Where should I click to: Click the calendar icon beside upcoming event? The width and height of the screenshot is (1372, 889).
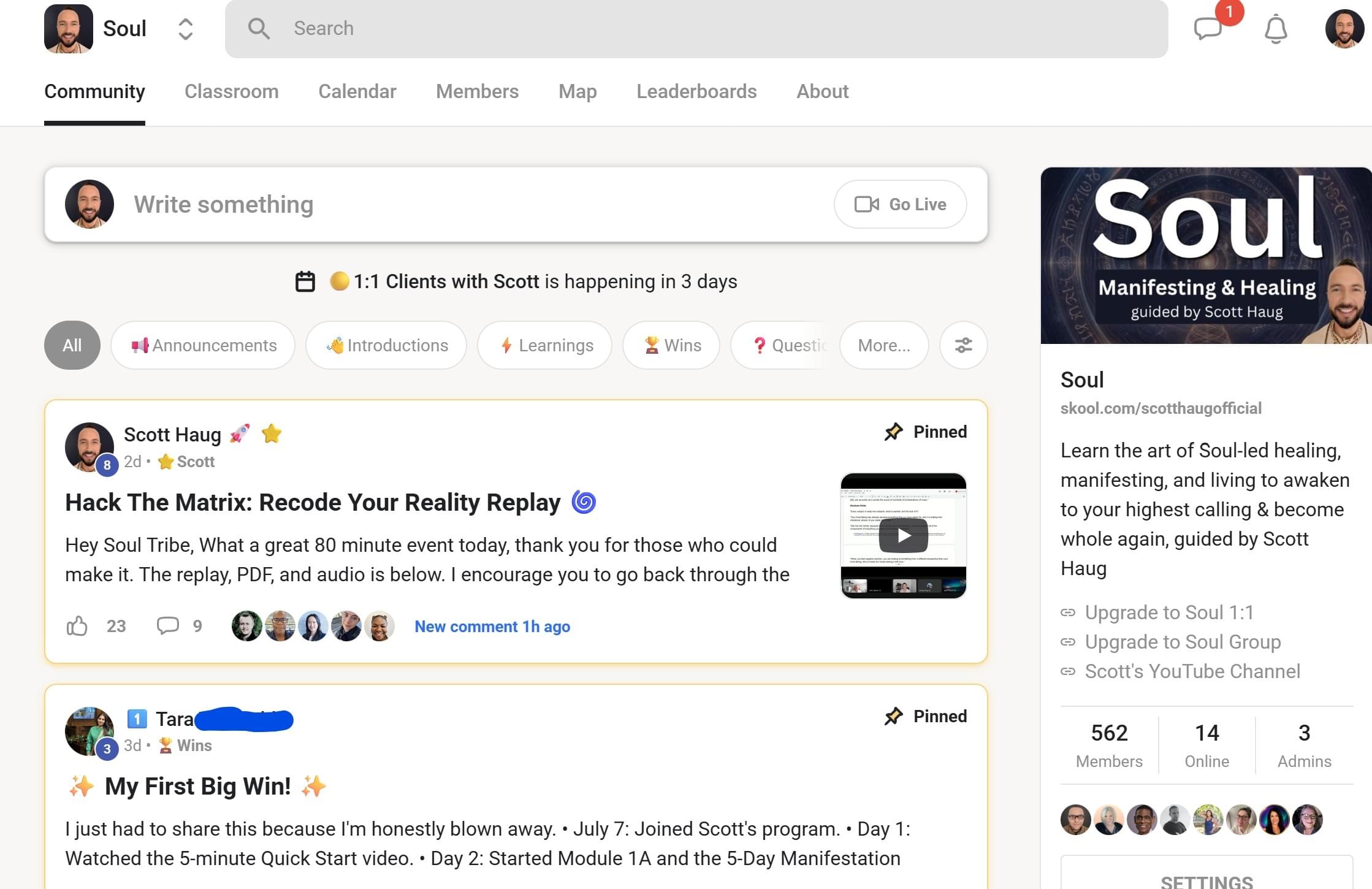[x=305, y=281]
